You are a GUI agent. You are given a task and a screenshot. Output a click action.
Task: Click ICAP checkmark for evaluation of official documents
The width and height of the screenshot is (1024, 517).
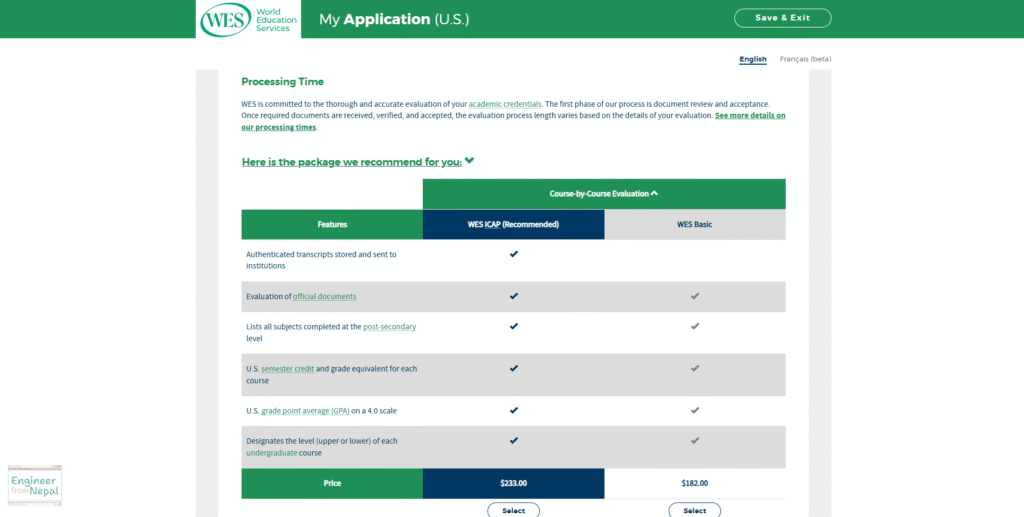click(x=514, y=296)
